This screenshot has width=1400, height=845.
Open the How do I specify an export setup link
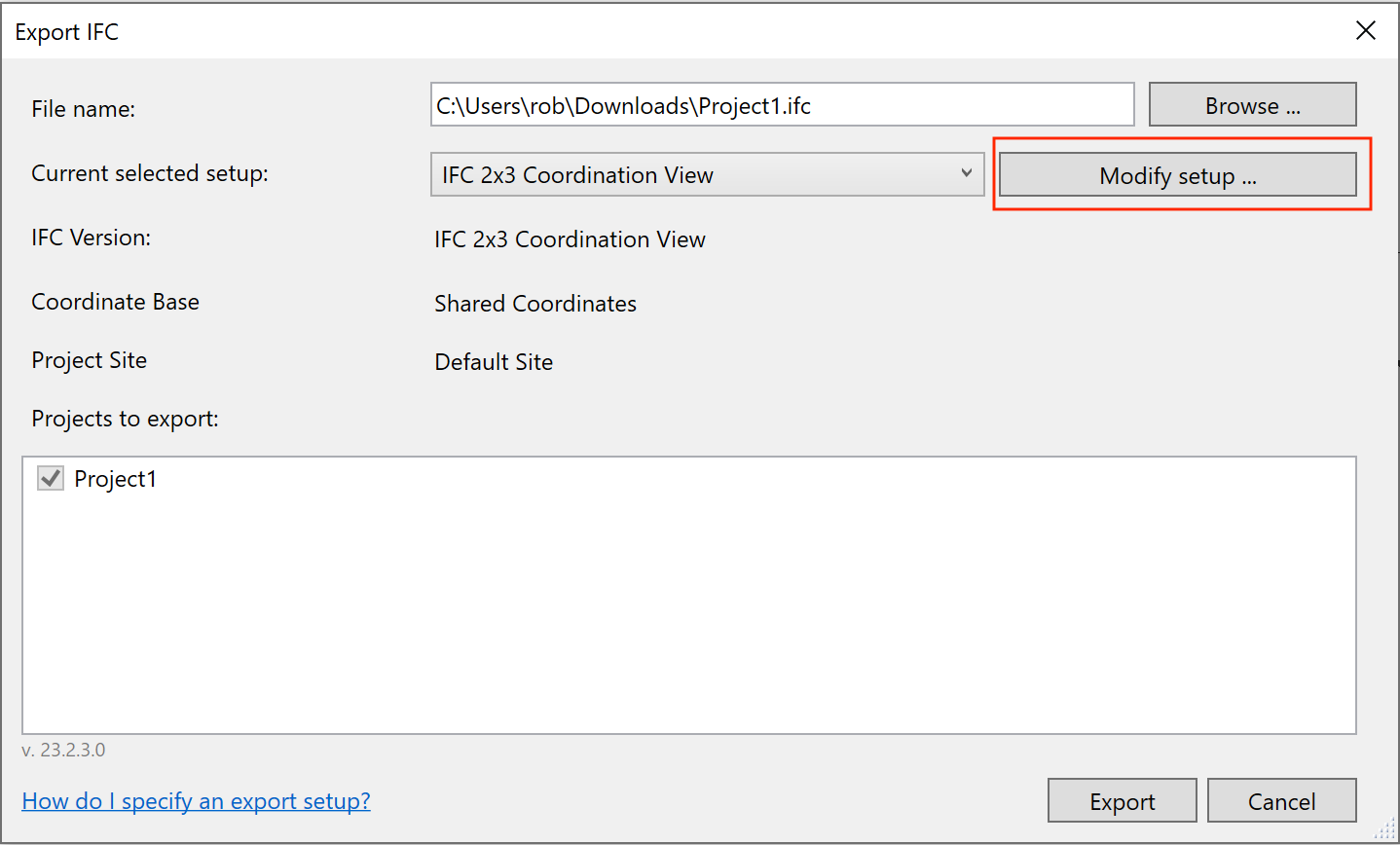(x=196, y=801)
